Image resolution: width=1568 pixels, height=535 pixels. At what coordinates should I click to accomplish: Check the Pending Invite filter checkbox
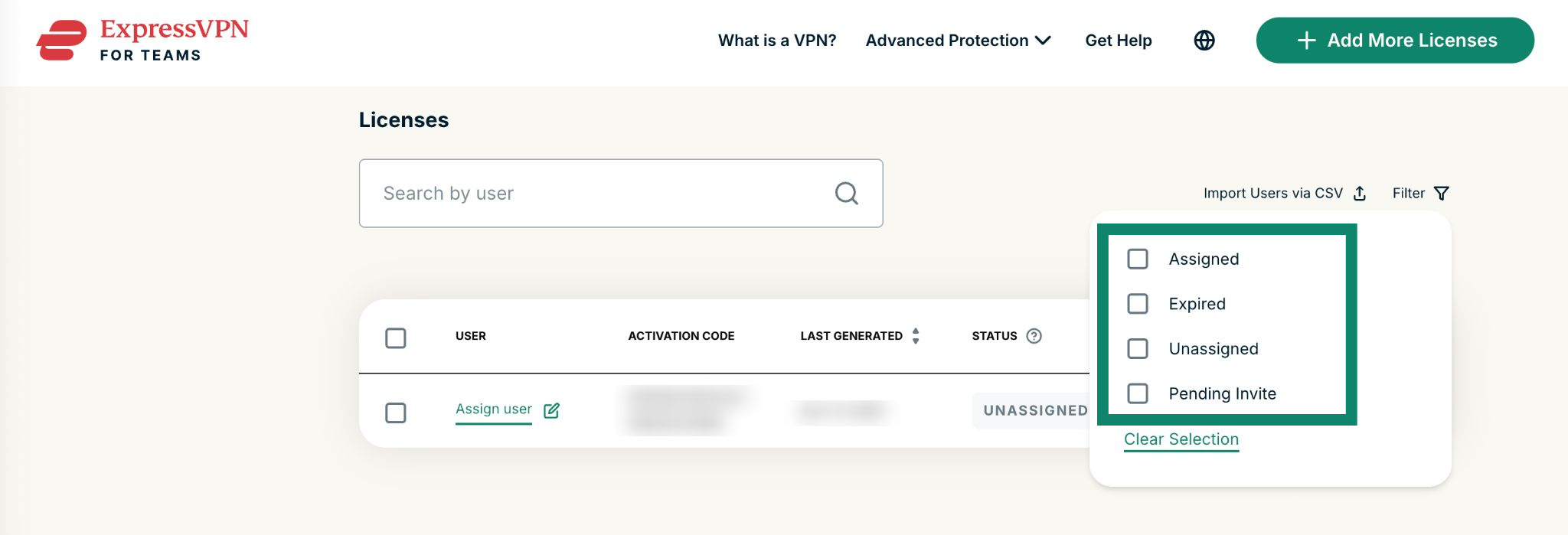point(1138,393)
